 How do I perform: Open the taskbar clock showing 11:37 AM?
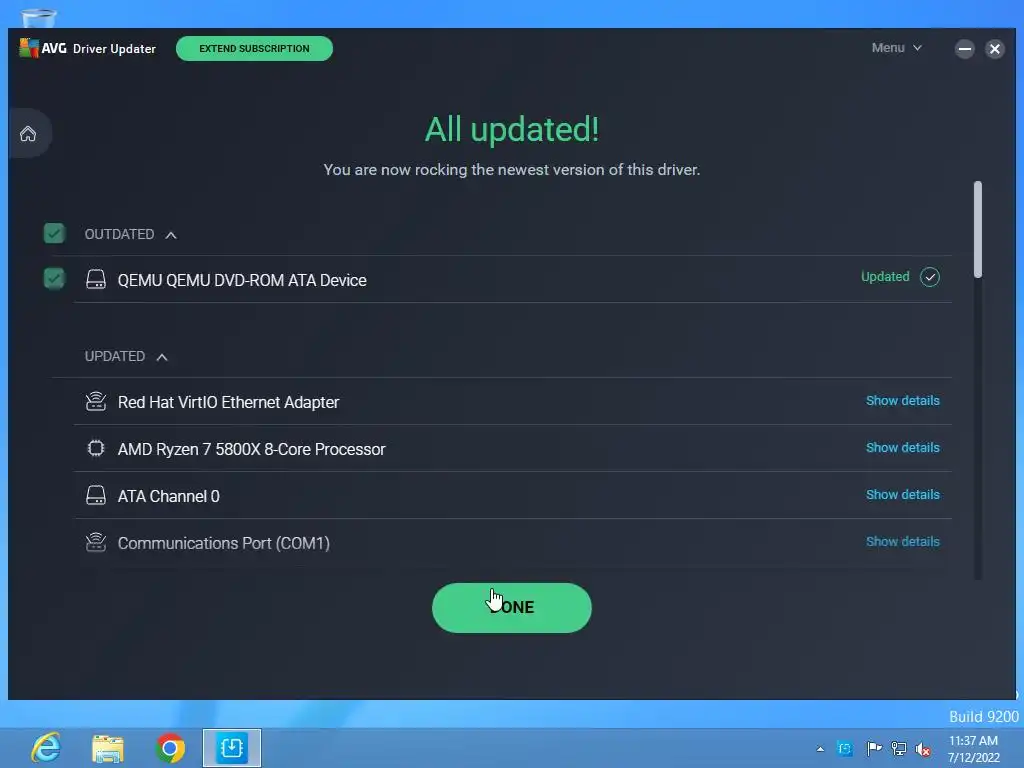click(974, 748)
